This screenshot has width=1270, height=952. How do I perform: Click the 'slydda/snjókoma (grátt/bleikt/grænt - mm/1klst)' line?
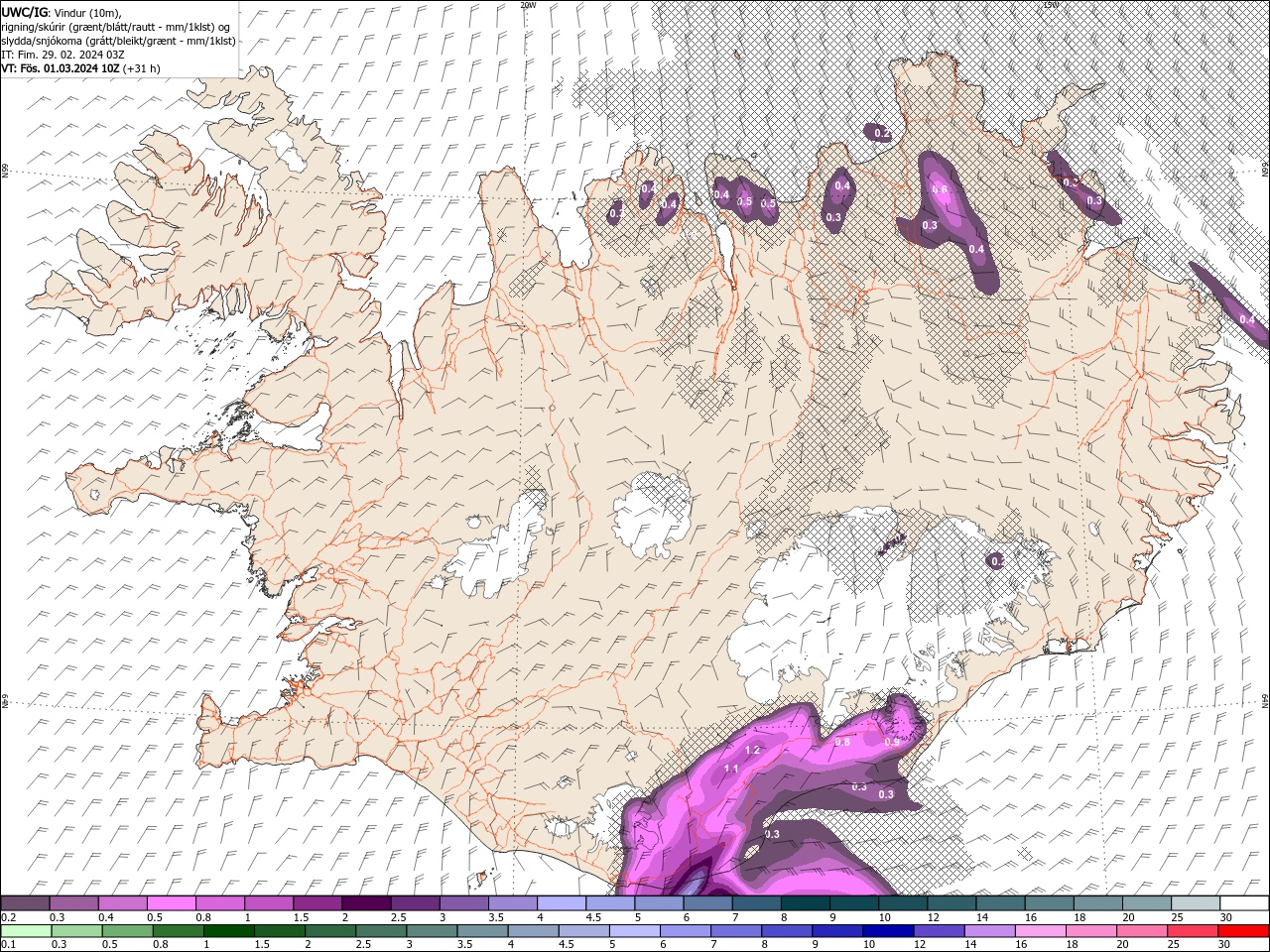(119, 41)
